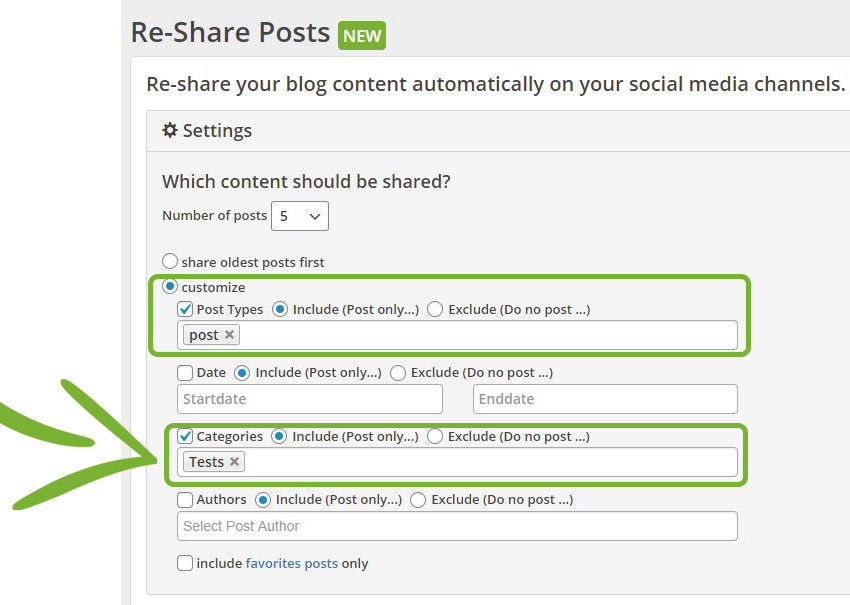This screenshot has width=850, height=605.
Task: Enable the Authors filter checkbox
Action: 185,500
